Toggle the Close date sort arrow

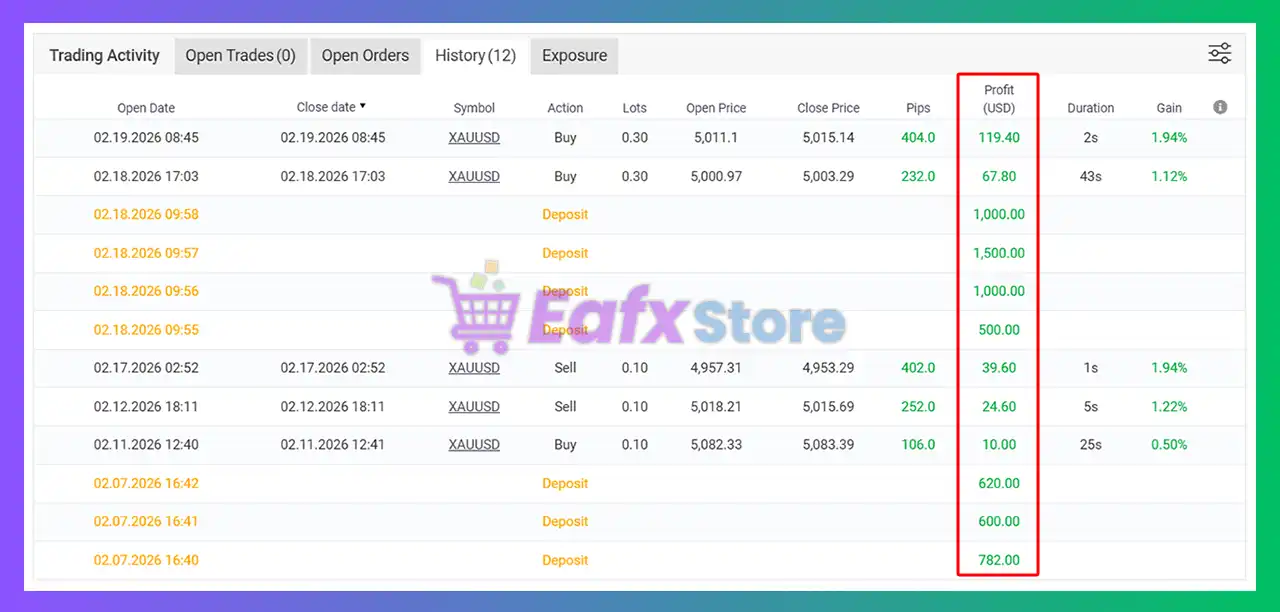pos(363,106)
